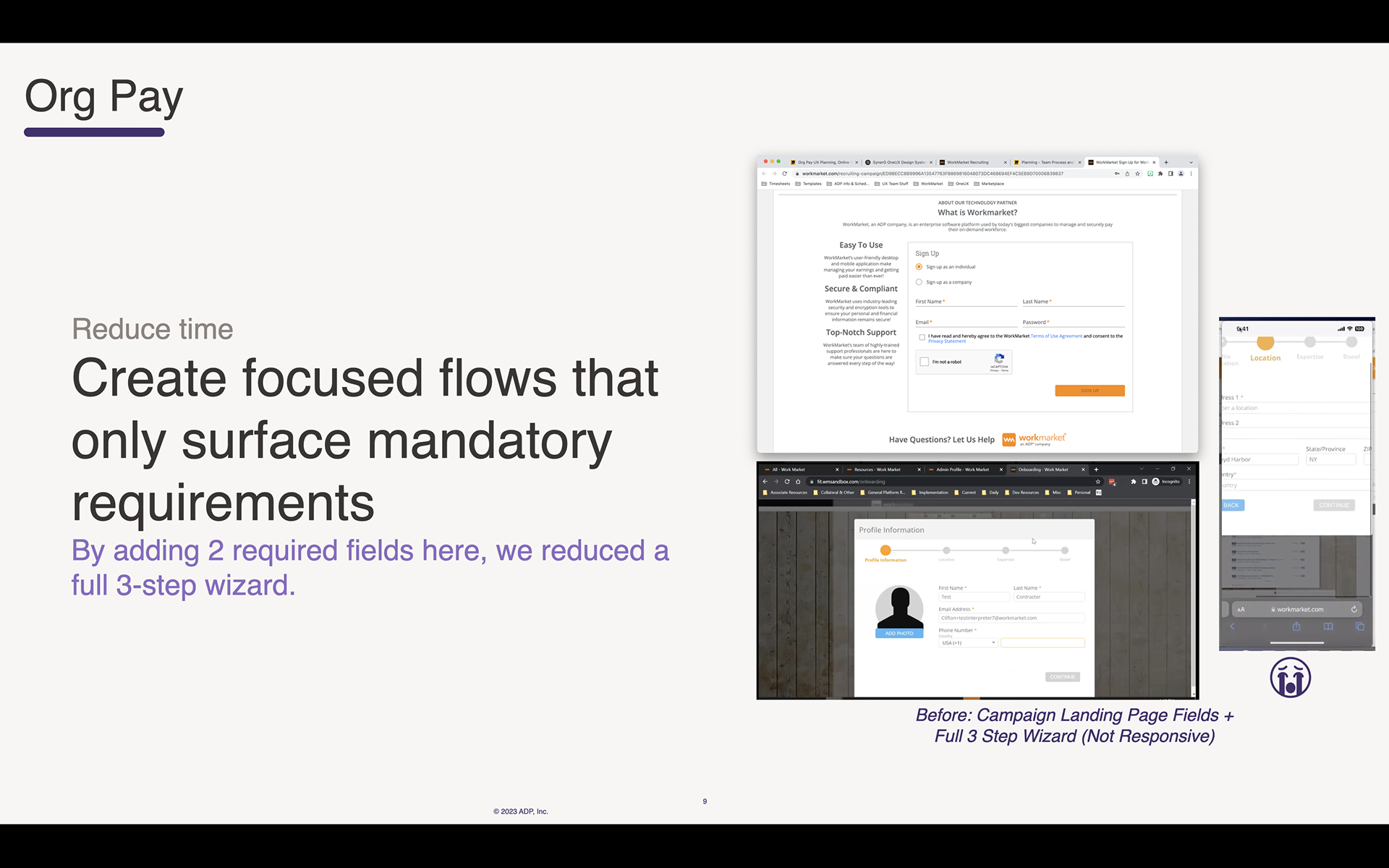Viewport: 1389px width, 868px height.
Task: Reload the fit.wmsandbox.com page
Action: click(787, 482)
